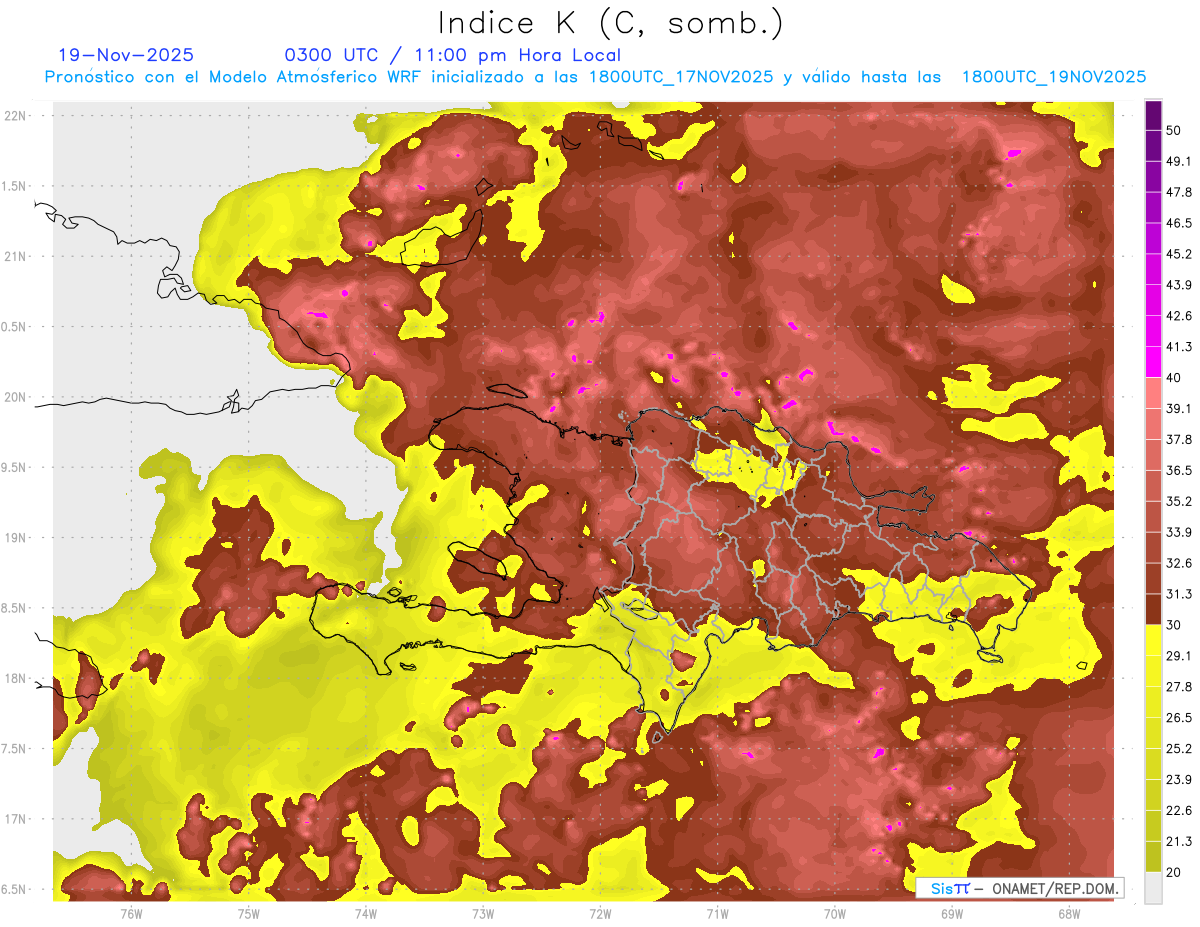
Task: Click the "72W" longitude label
Action: tap(600, 913)
